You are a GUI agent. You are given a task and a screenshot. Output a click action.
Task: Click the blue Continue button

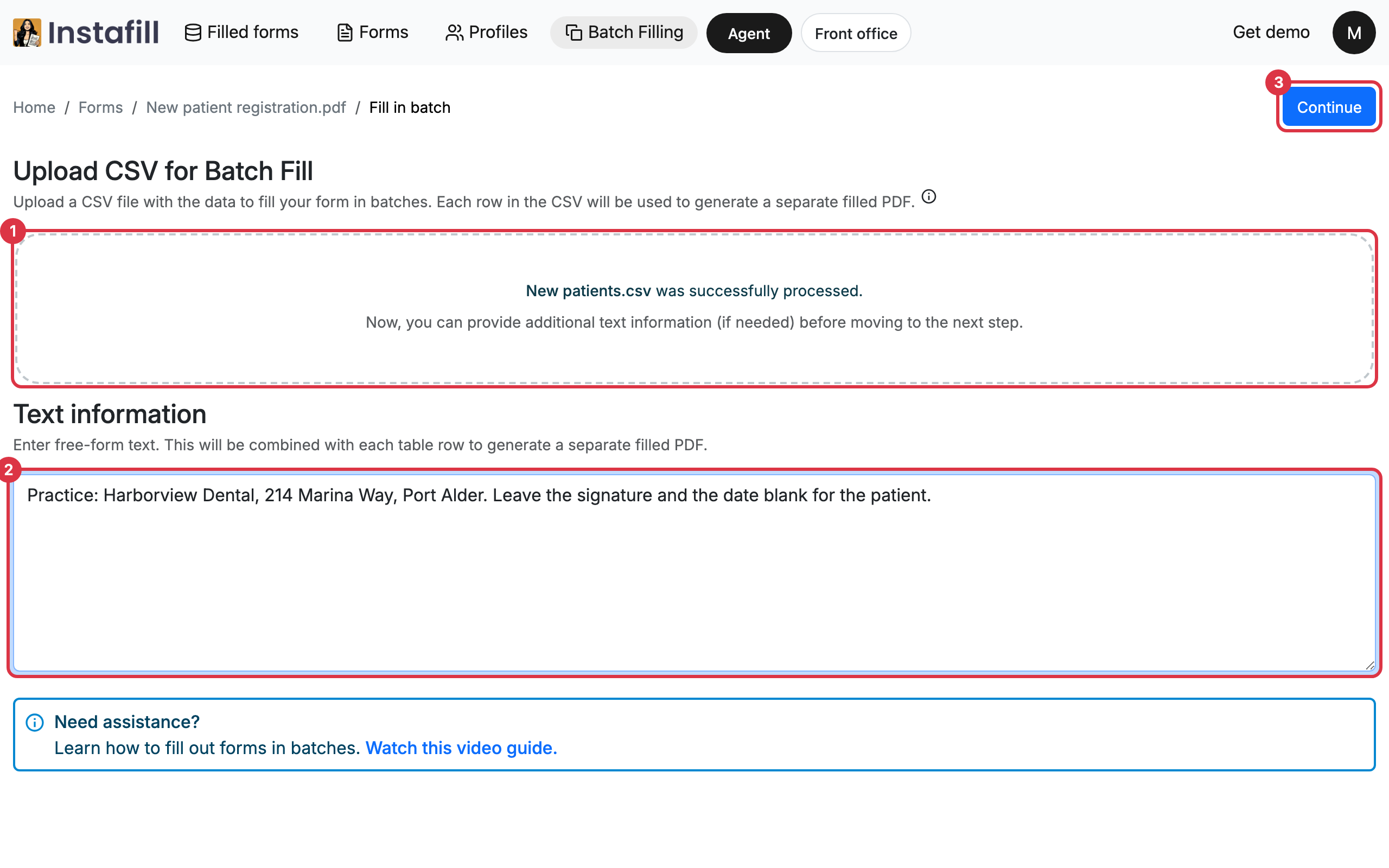pyautogui.click(x=1329, y=107)
